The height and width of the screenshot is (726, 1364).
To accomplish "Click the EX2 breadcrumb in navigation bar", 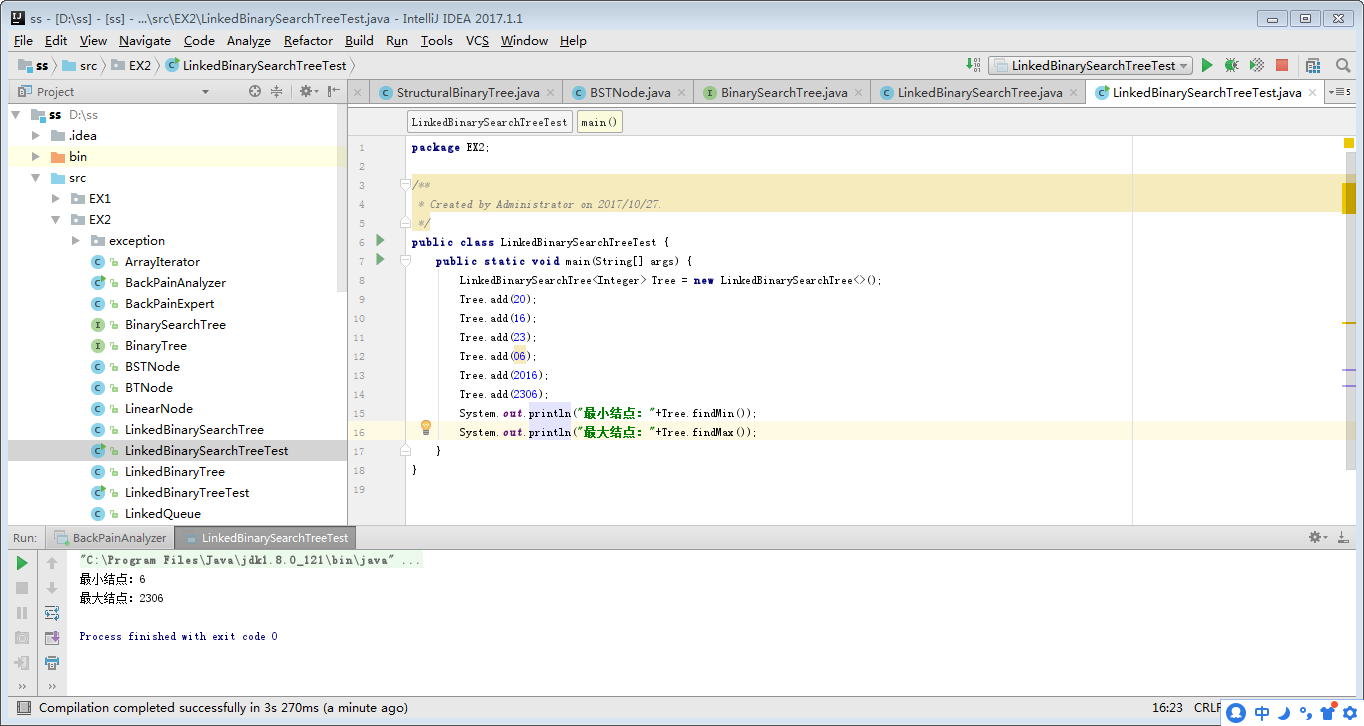I will point(131,65).
